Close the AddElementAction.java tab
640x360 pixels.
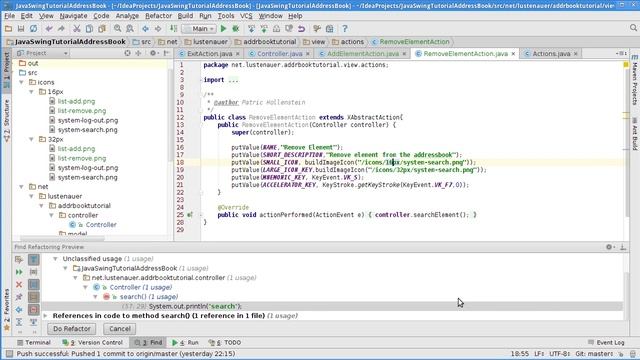pos(404,54)
